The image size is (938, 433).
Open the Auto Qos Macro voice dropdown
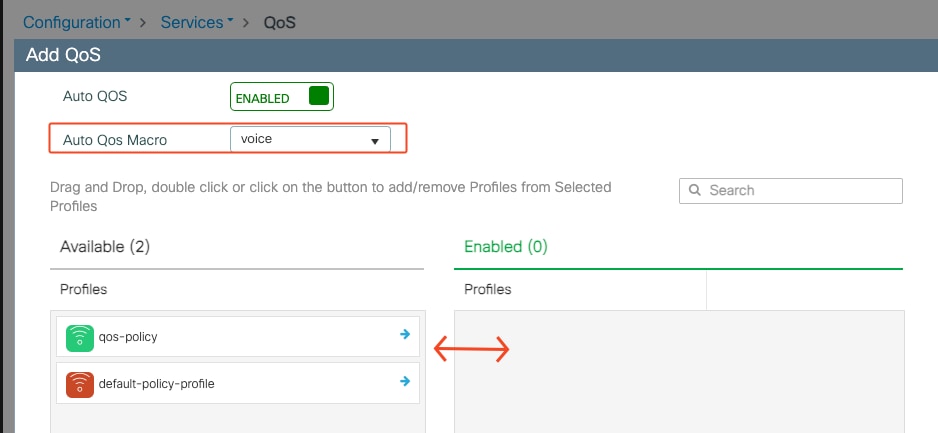[310, 139]
